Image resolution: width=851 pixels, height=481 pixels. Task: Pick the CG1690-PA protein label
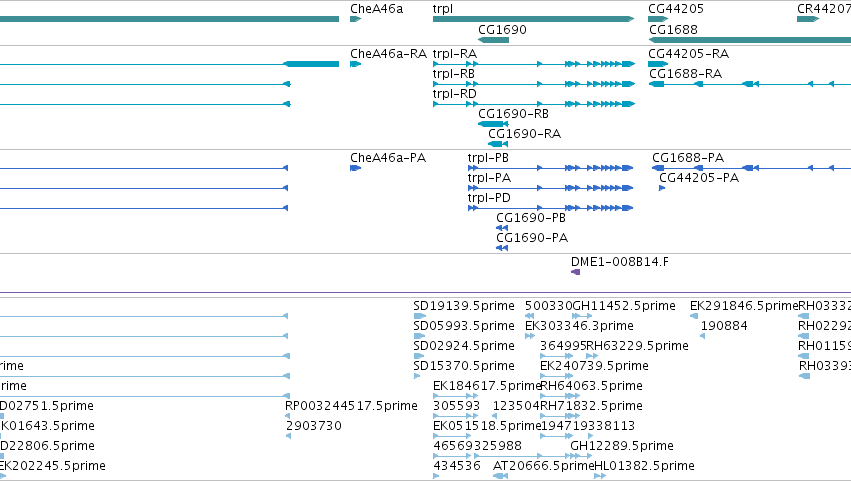[x=532, y=238]
